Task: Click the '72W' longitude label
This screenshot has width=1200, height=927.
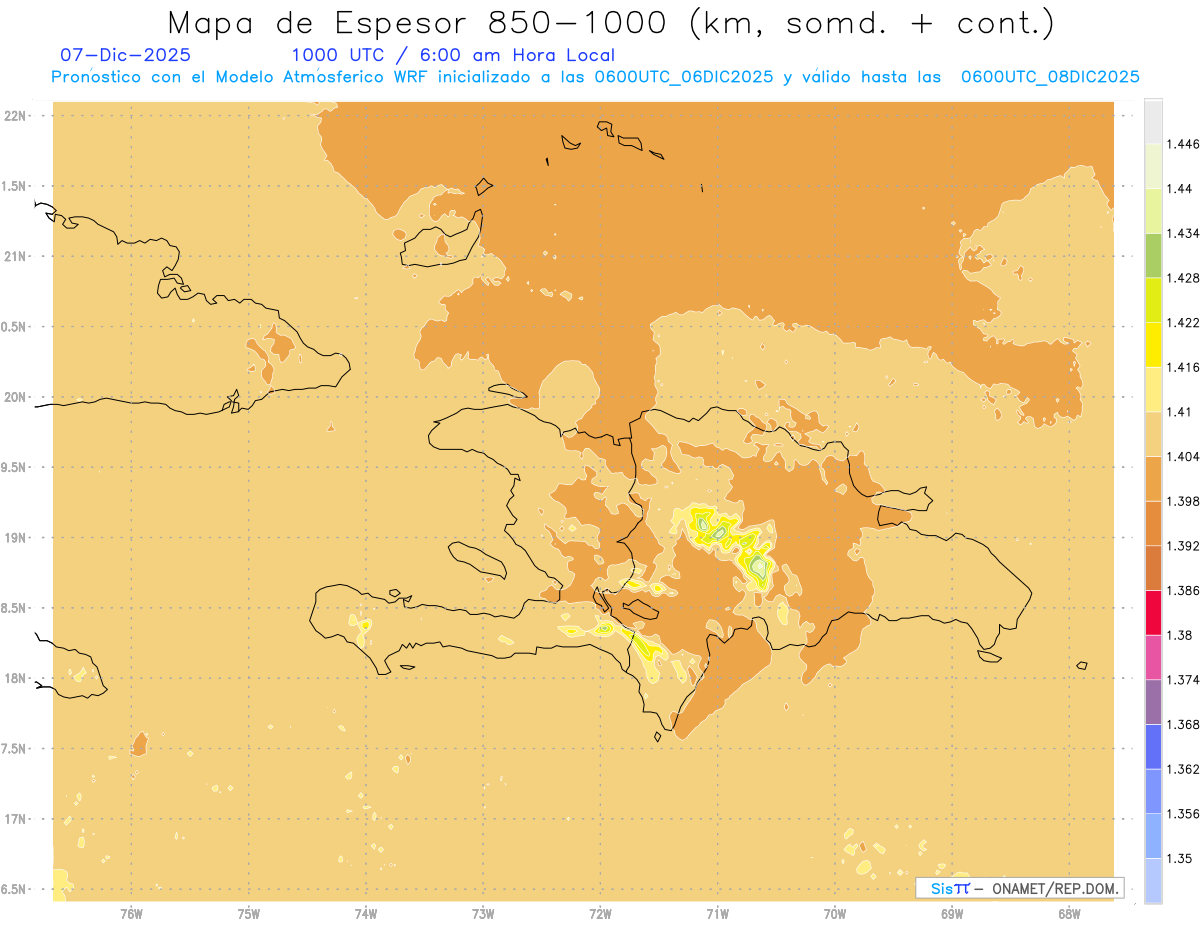Action: coord(601,914)
